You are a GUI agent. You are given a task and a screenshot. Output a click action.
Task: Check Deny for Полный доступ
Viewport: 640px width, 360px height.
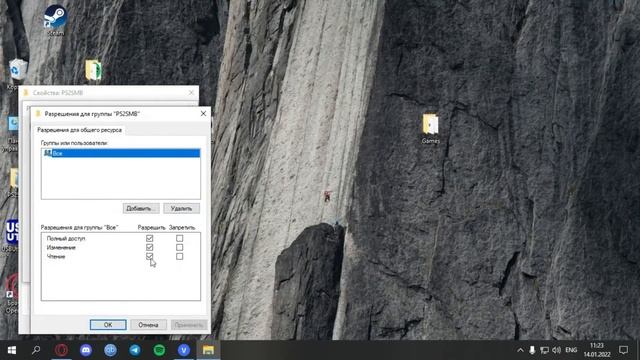[x=180, y=238]
